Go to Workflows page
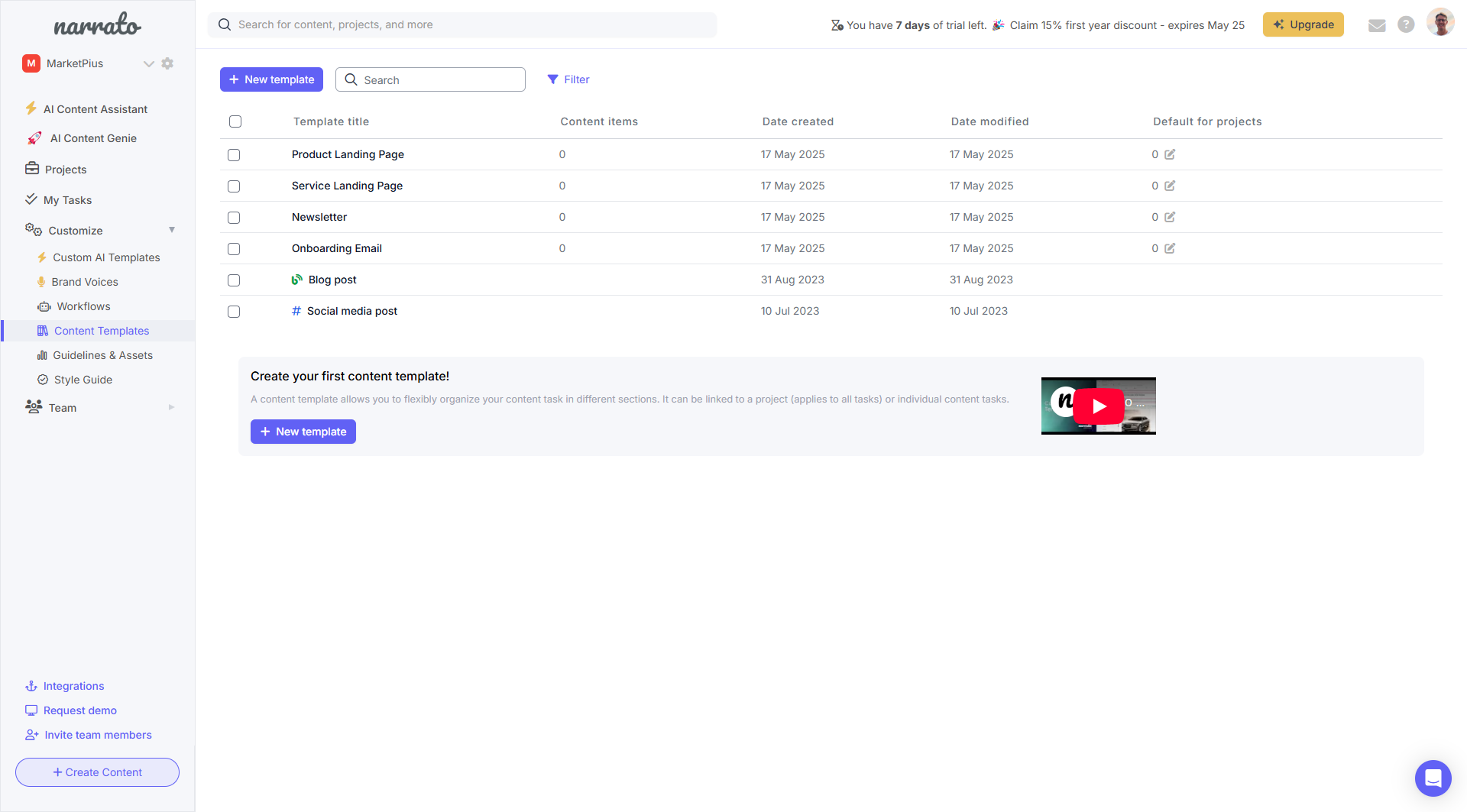The height and width of the screenshot is (812, 1467). (x=83, y=306)
